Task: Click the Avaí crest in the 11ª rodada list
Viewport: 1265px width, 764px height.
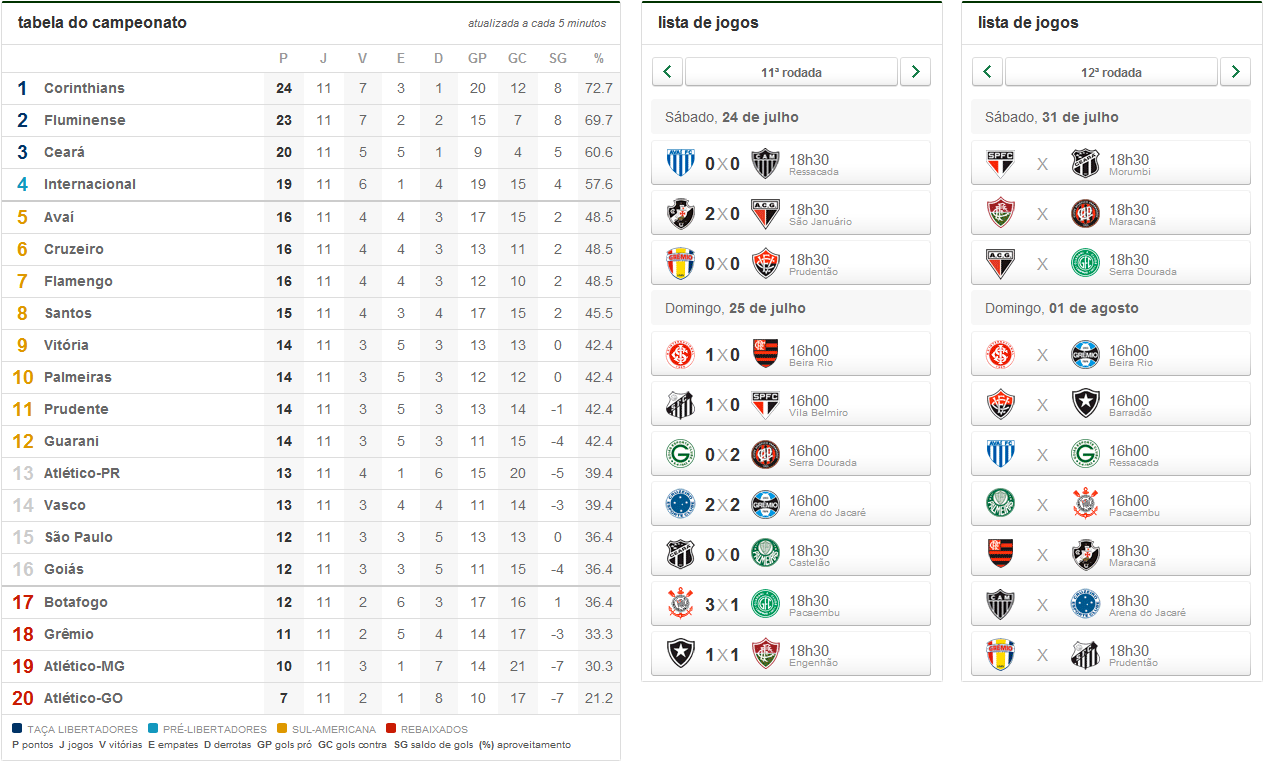Action: pos(681,163)
